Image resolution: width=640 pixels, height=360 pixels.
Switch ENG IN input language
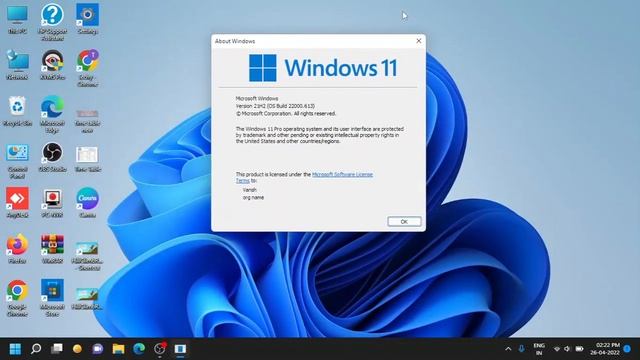coord(539,349)
